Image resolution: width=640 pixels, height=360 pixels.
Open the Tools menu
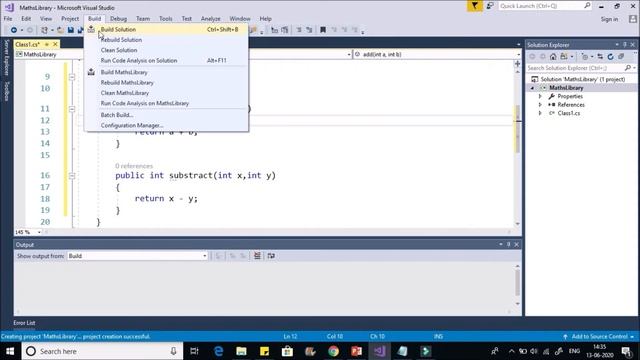tap(165, 19)
